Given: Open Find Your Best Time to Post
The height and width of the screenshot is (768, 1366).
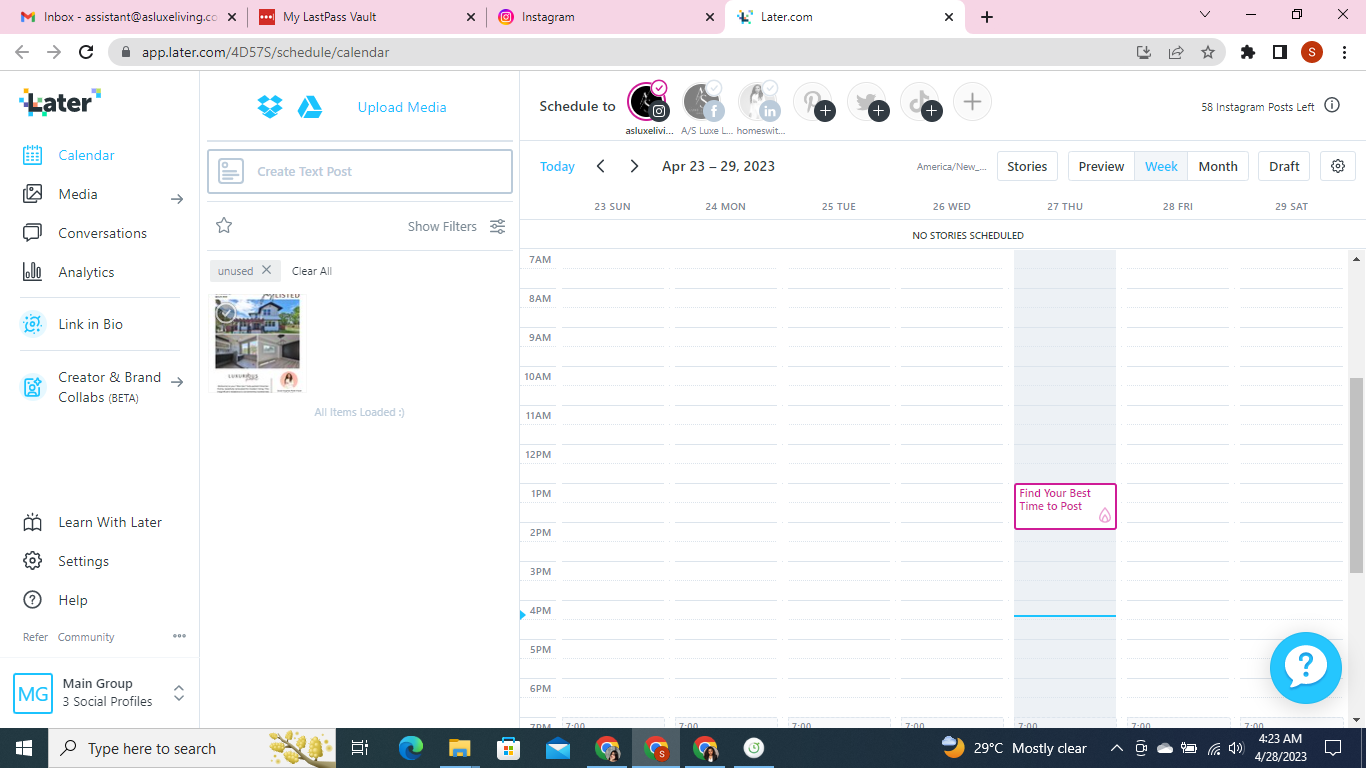Looking at the screenshot, I should pos(1065,506).
